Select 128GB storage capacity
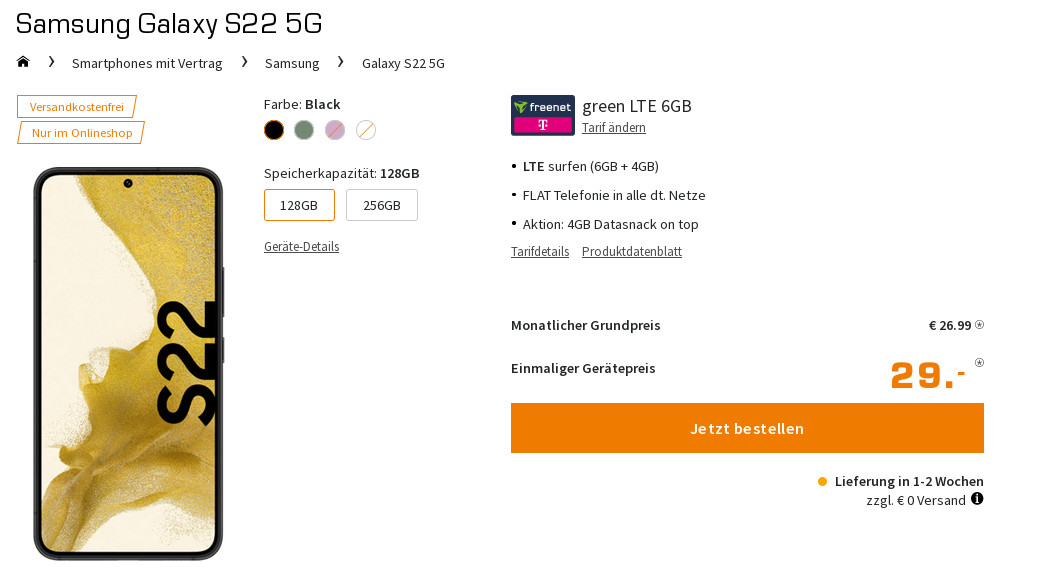The image size is (1051, 567). (x=299, y=205)
